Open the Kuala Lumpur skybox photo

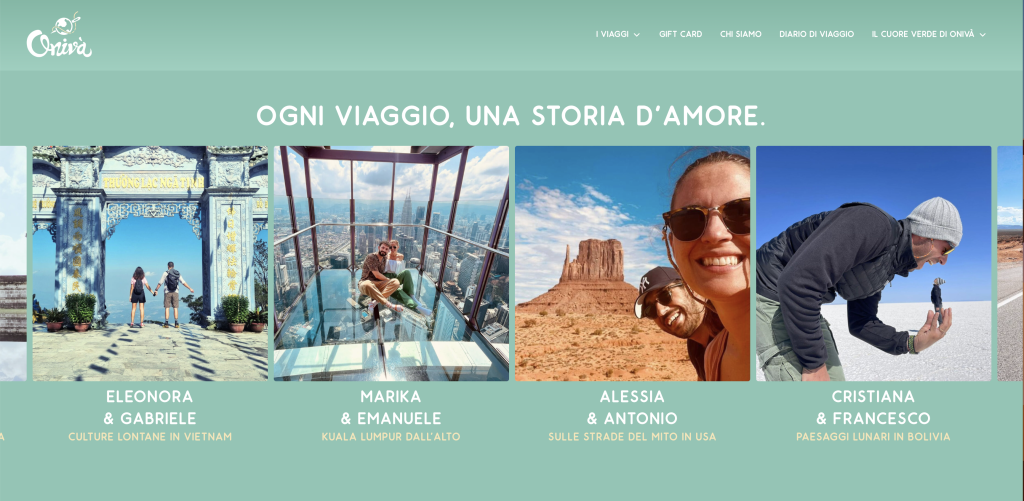point(391,263)
